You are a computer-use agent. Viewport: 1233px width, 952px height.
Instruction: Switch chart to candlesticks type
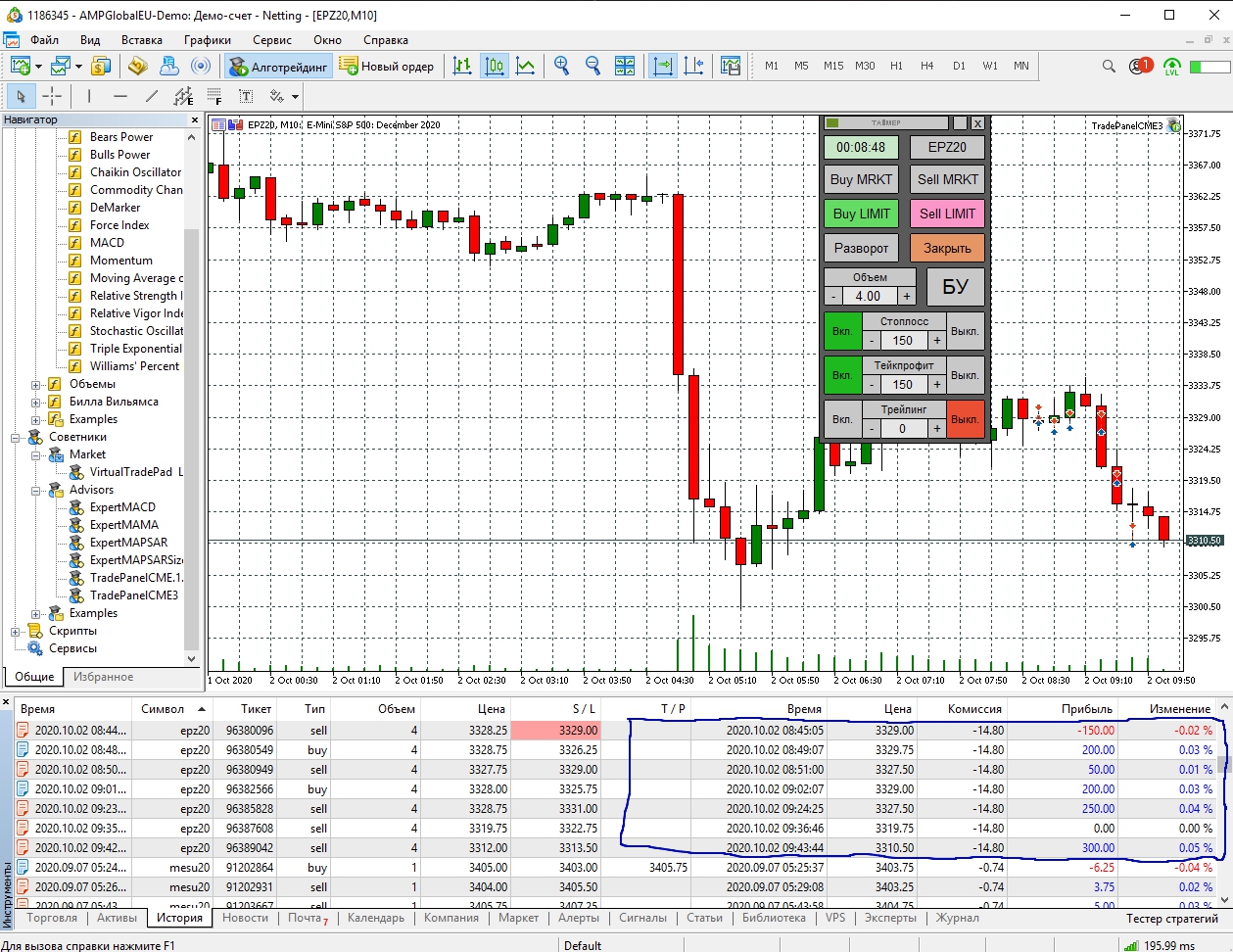tap(495, 66)
